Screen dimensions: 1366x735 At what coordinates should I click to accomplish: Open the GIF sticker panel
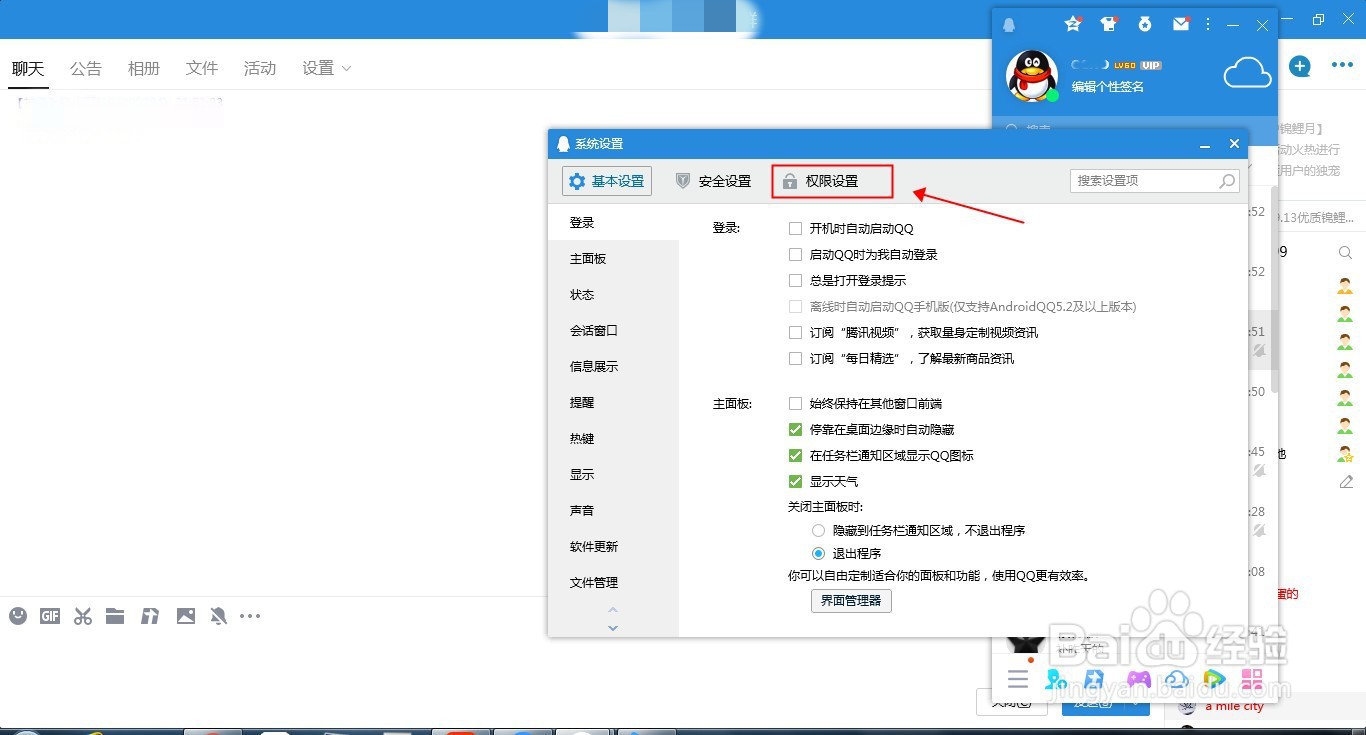50,616
